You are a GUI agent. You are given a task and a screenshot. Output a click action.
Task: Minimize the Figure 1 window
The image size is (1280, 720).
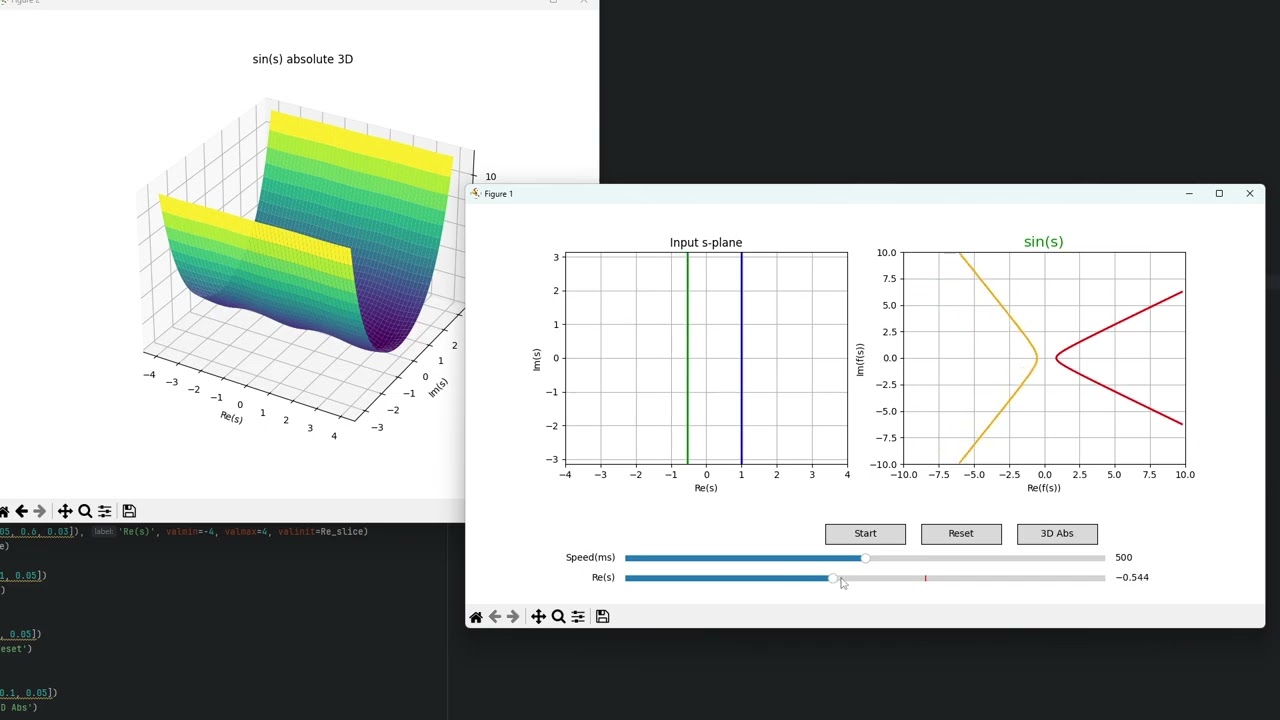(x=1189, y=194)
